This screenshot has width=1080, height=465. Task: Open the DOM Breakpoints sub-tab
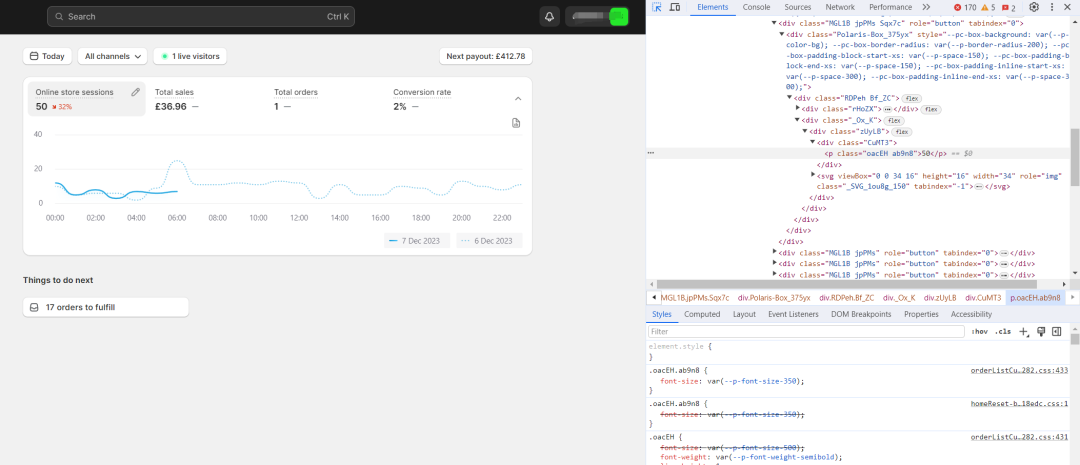point(861,314)
